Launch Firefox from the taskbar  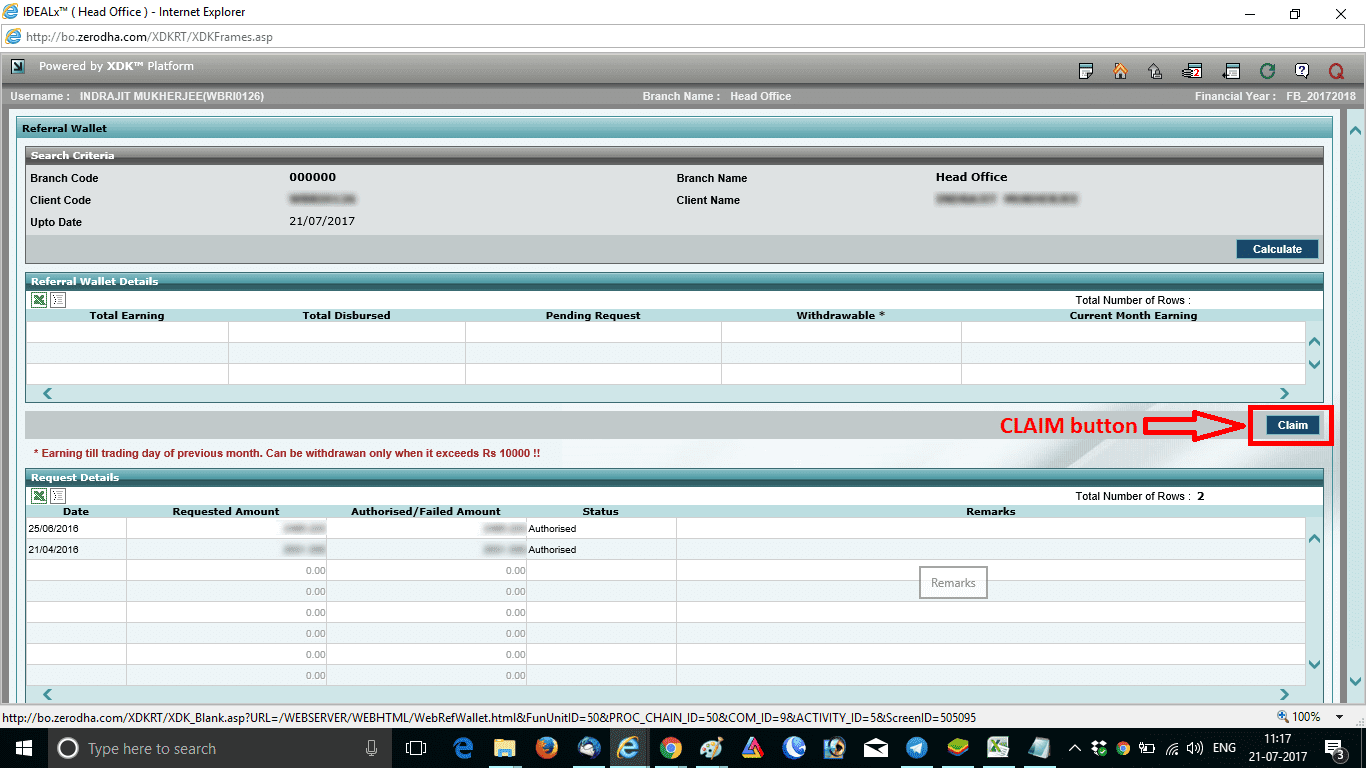(546, 748)
